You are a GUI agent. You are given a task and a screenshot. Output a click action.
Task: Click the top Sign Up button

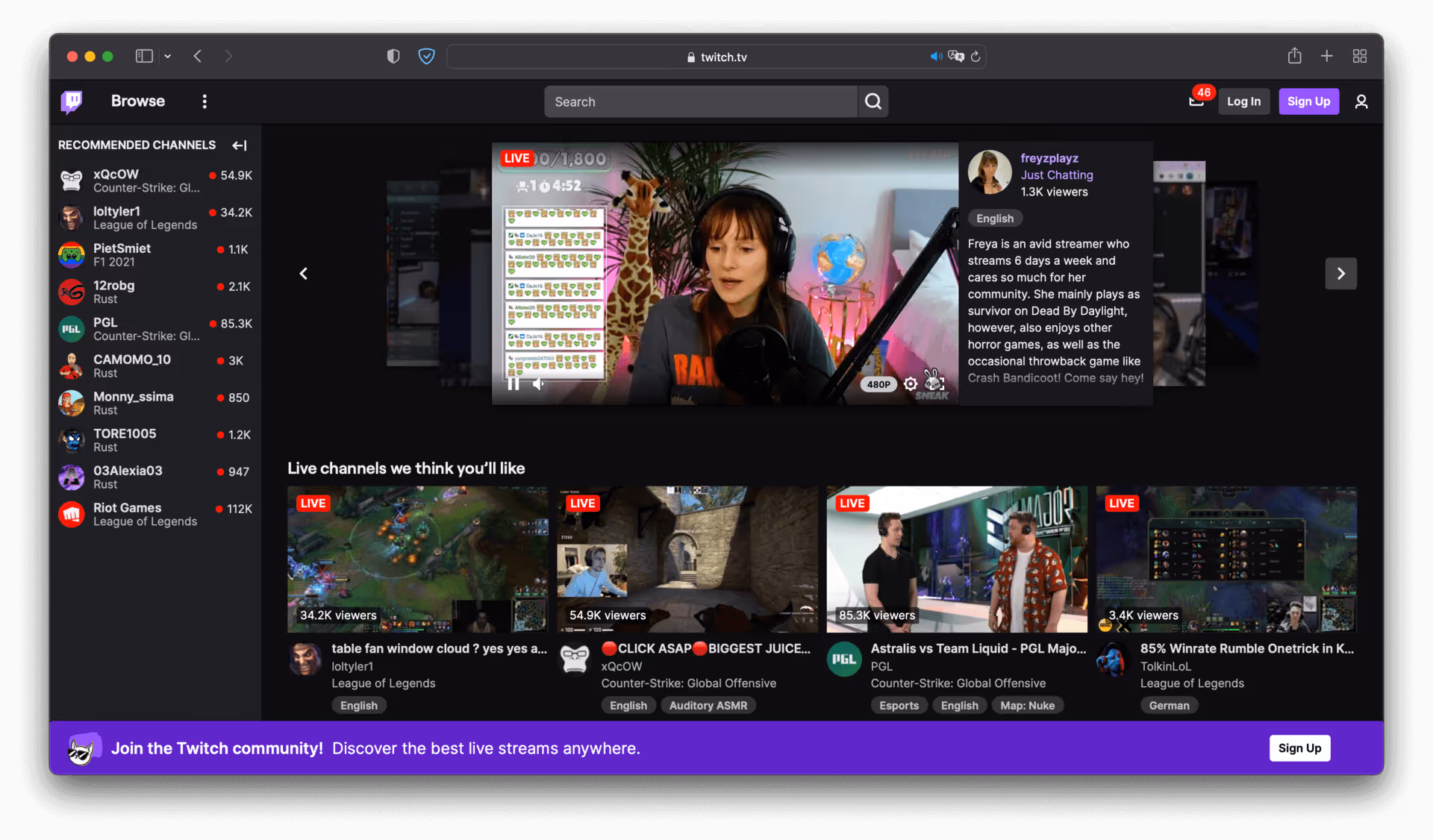1309,101
